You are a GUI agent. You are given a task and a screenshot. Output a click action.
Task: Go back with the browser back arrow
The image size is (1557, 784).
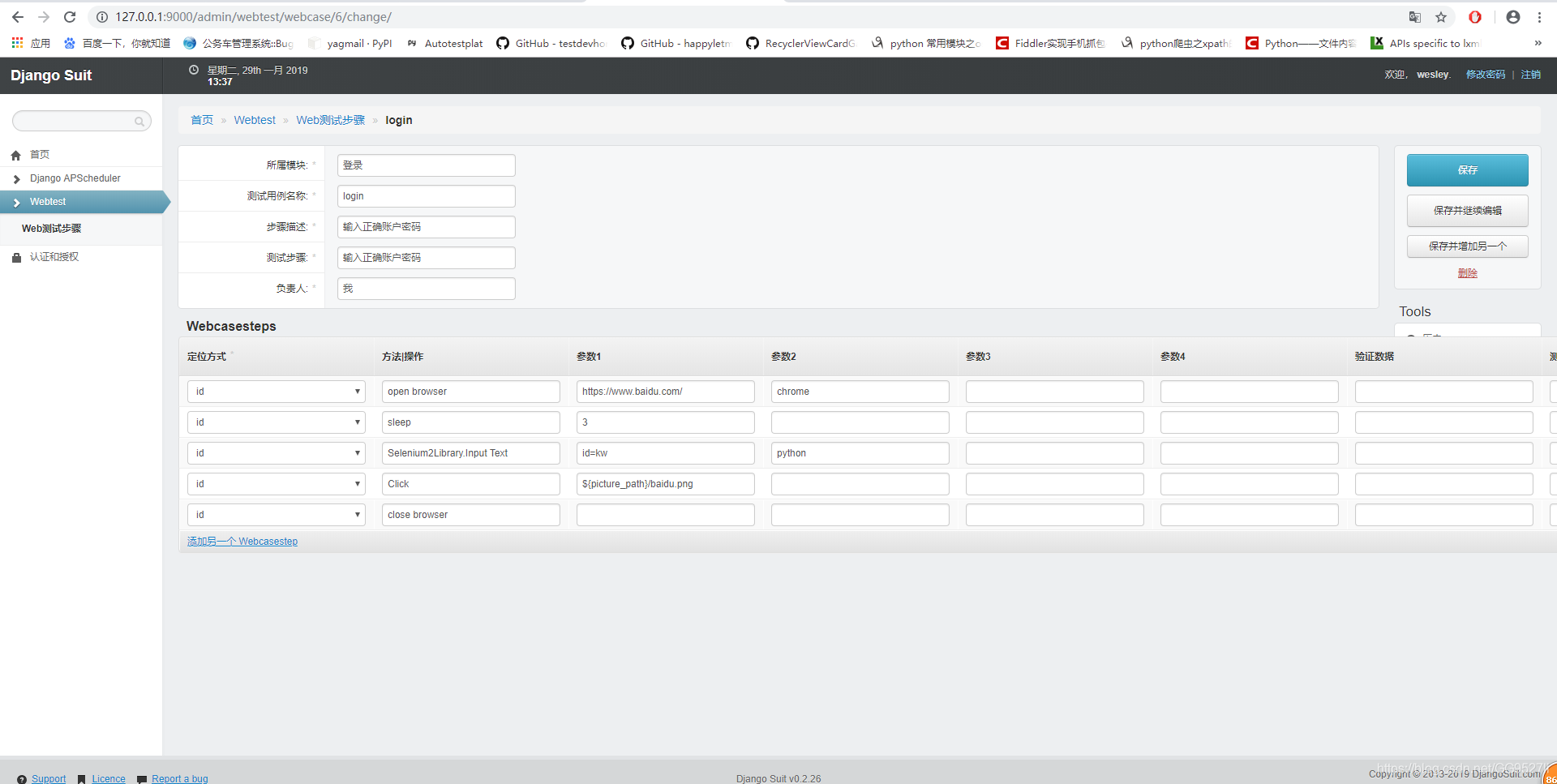coord(18,17)
